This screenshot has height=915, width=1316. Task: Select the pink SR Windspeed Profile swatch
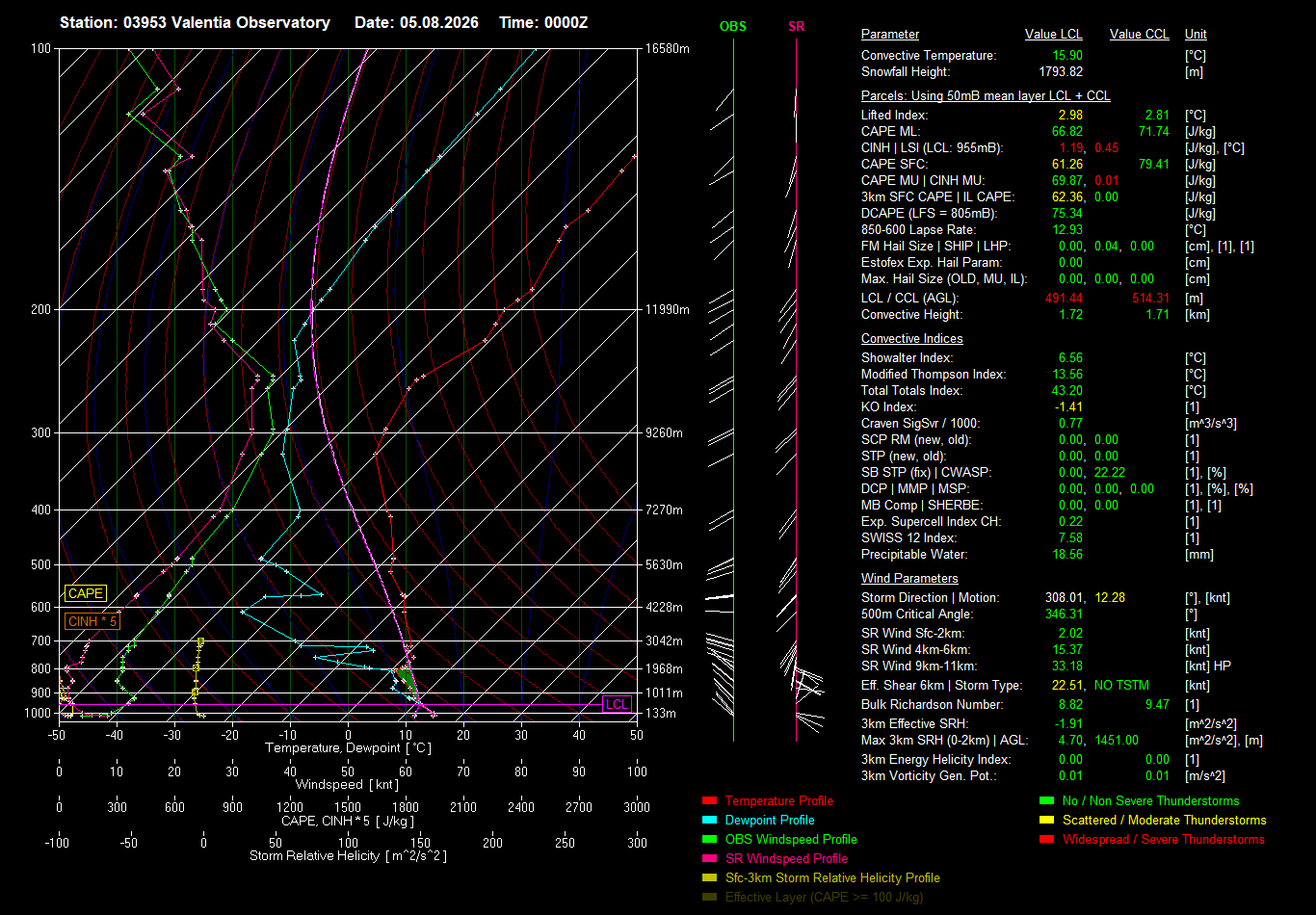point(709,858)
